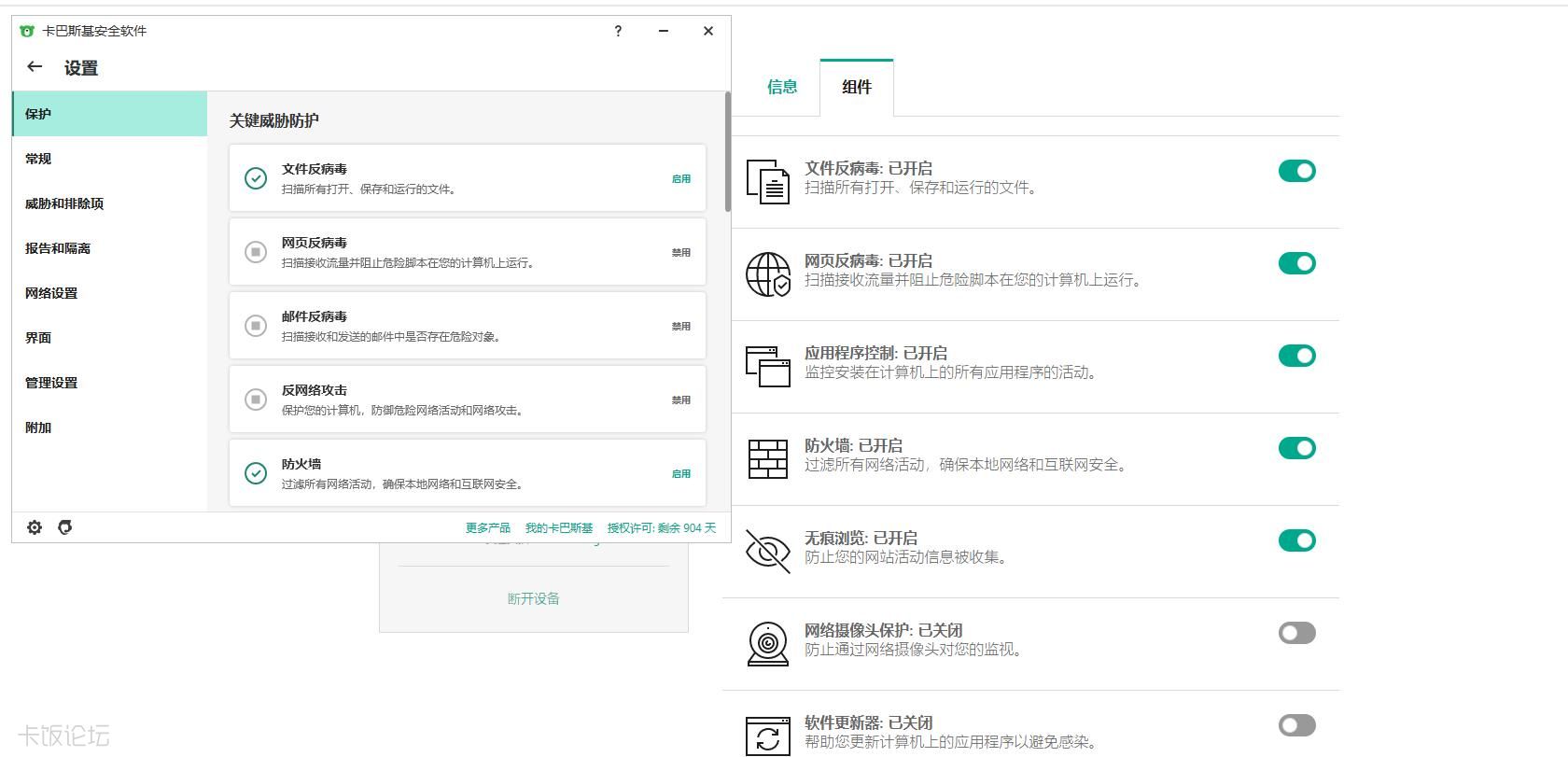Image resolution: width=1568 pixels, height=757 pixels.
Task: Select the 组件 tab
Action: (857, 87)
